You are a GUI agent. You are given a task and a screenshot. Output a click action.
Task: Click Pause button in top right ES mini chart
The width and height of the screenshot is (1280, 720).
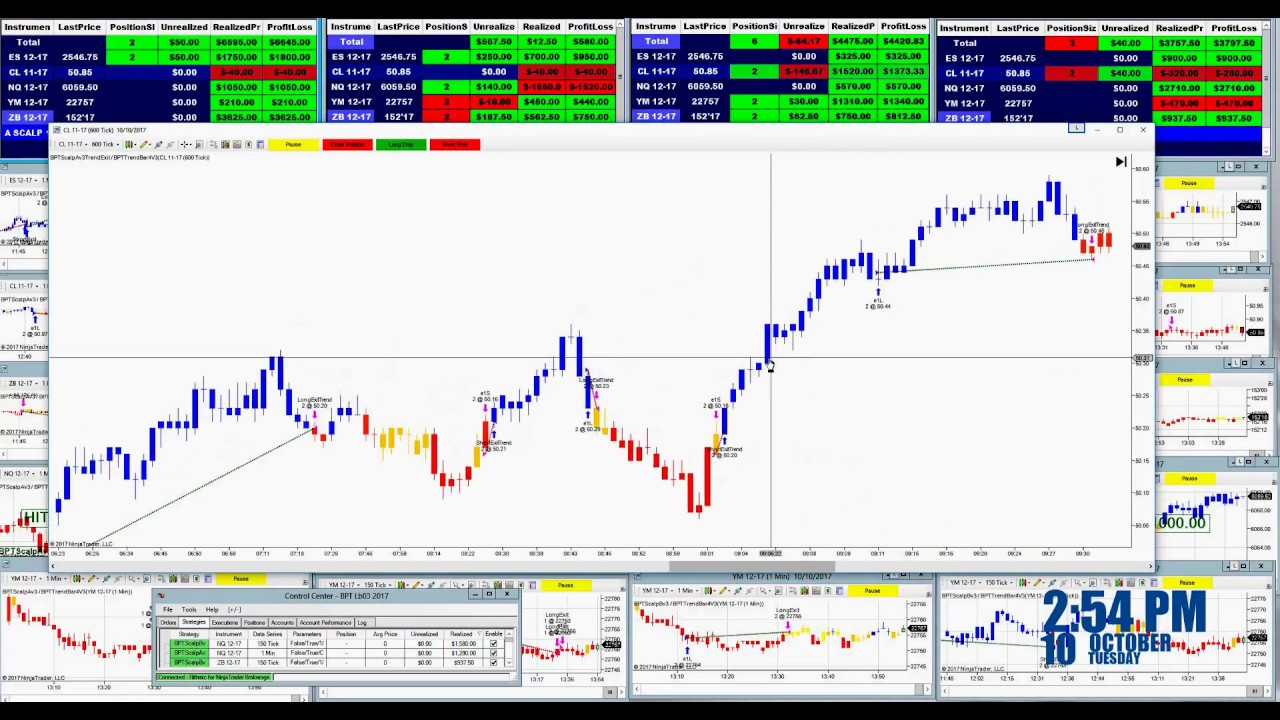coord(1189,183)
